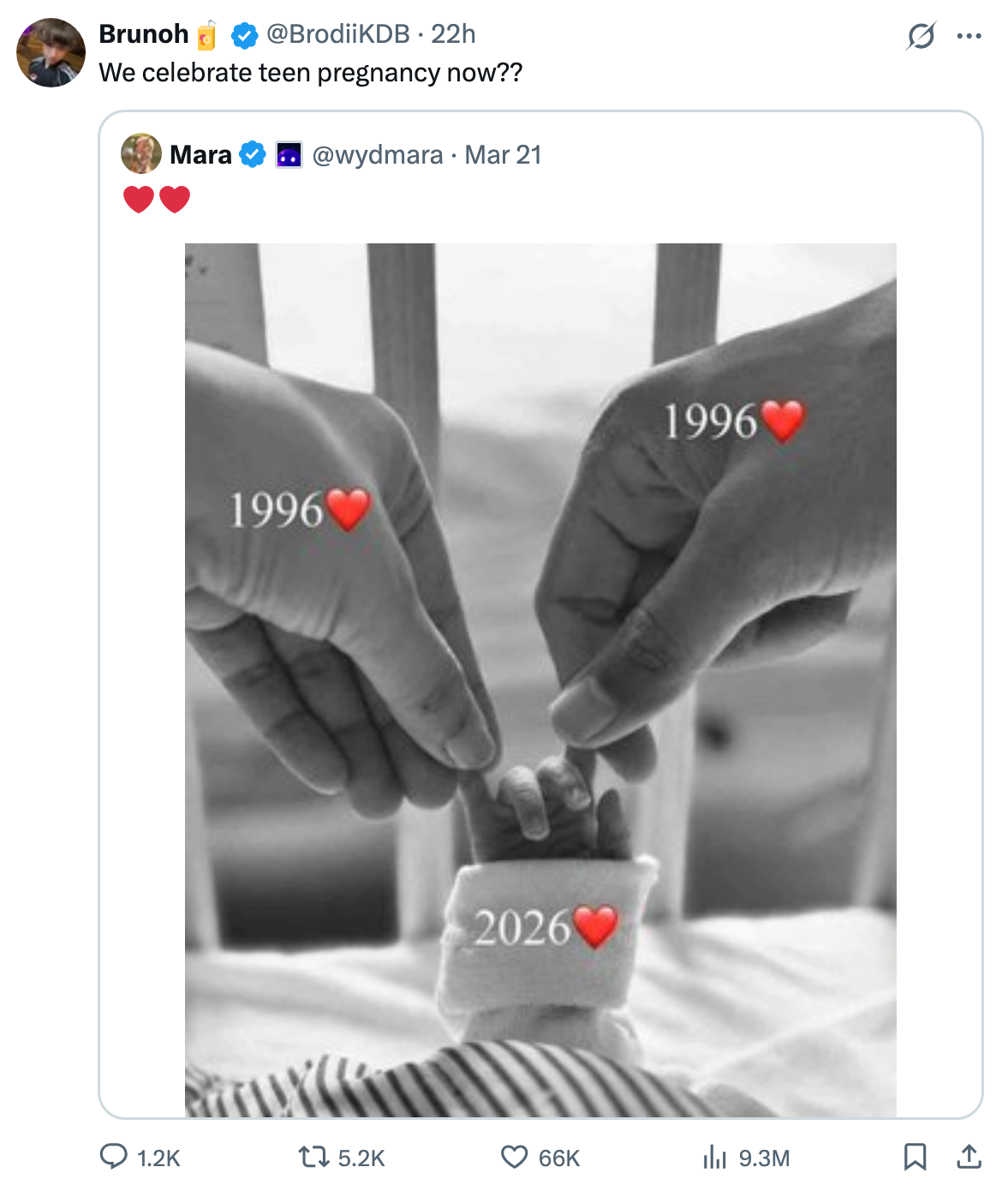
Task: Open the three-dot more options menu
Action: [969, 36]
